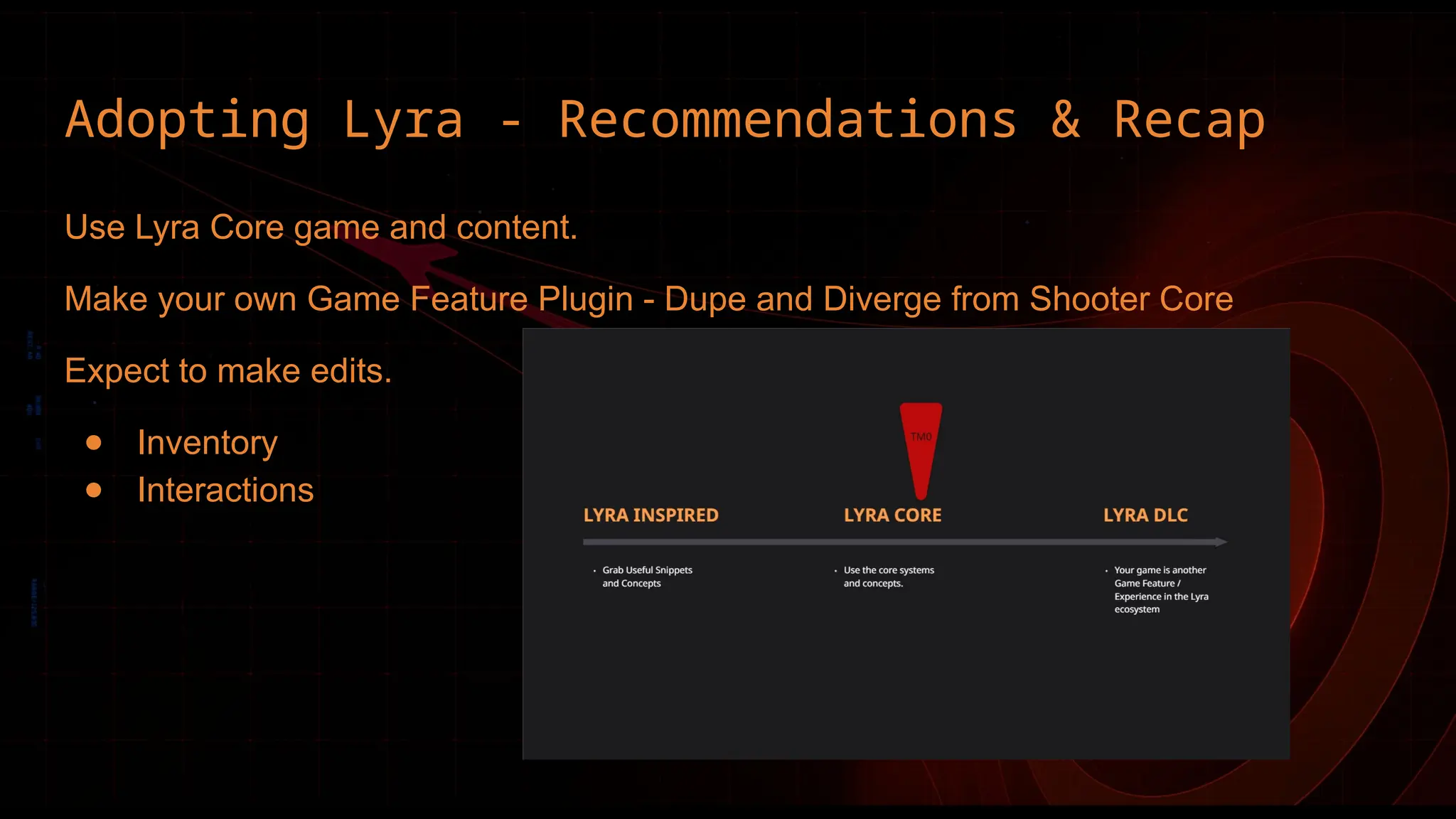Click the 'Make your own Game Feature Plugin' line
1456x819 pixels.
point(648,299)
